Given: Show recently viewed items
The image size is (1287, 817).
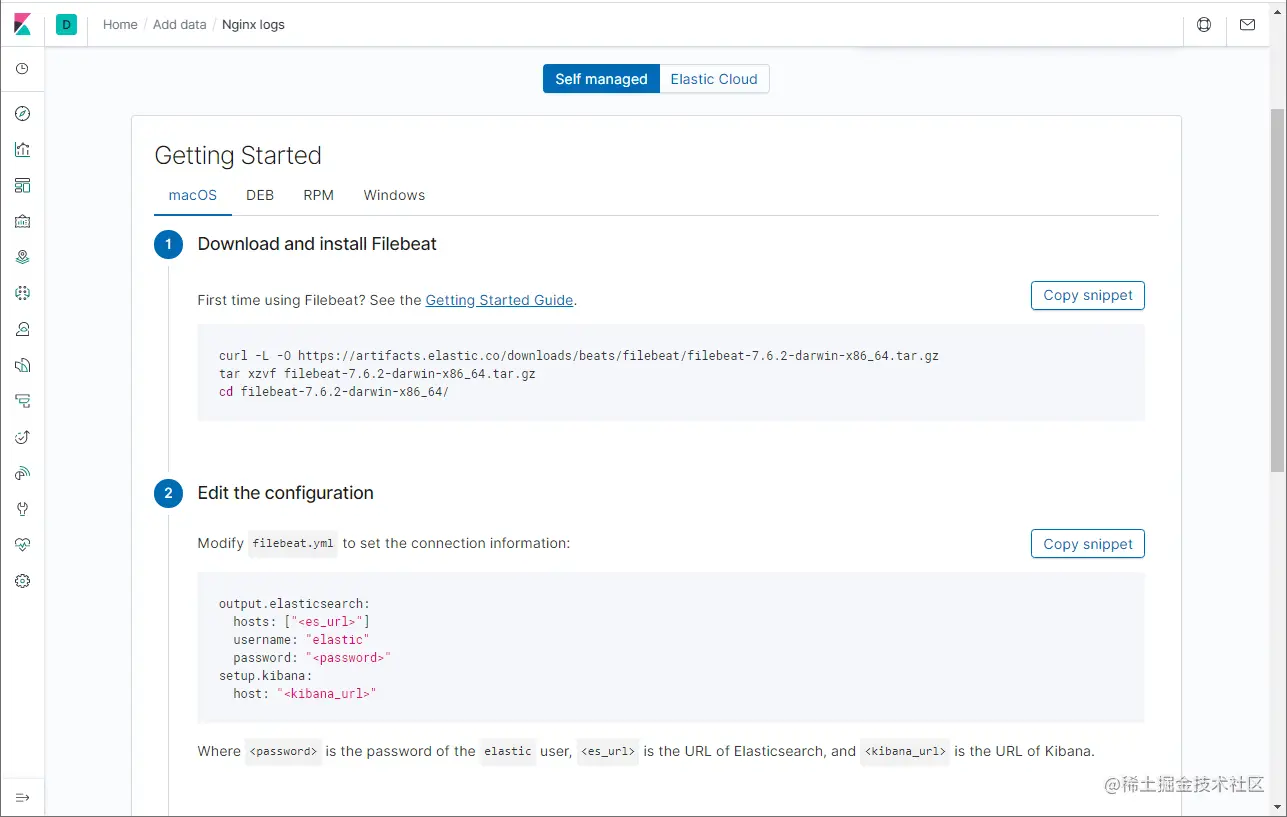Looking at the screenshot, I should pos(23,69).
